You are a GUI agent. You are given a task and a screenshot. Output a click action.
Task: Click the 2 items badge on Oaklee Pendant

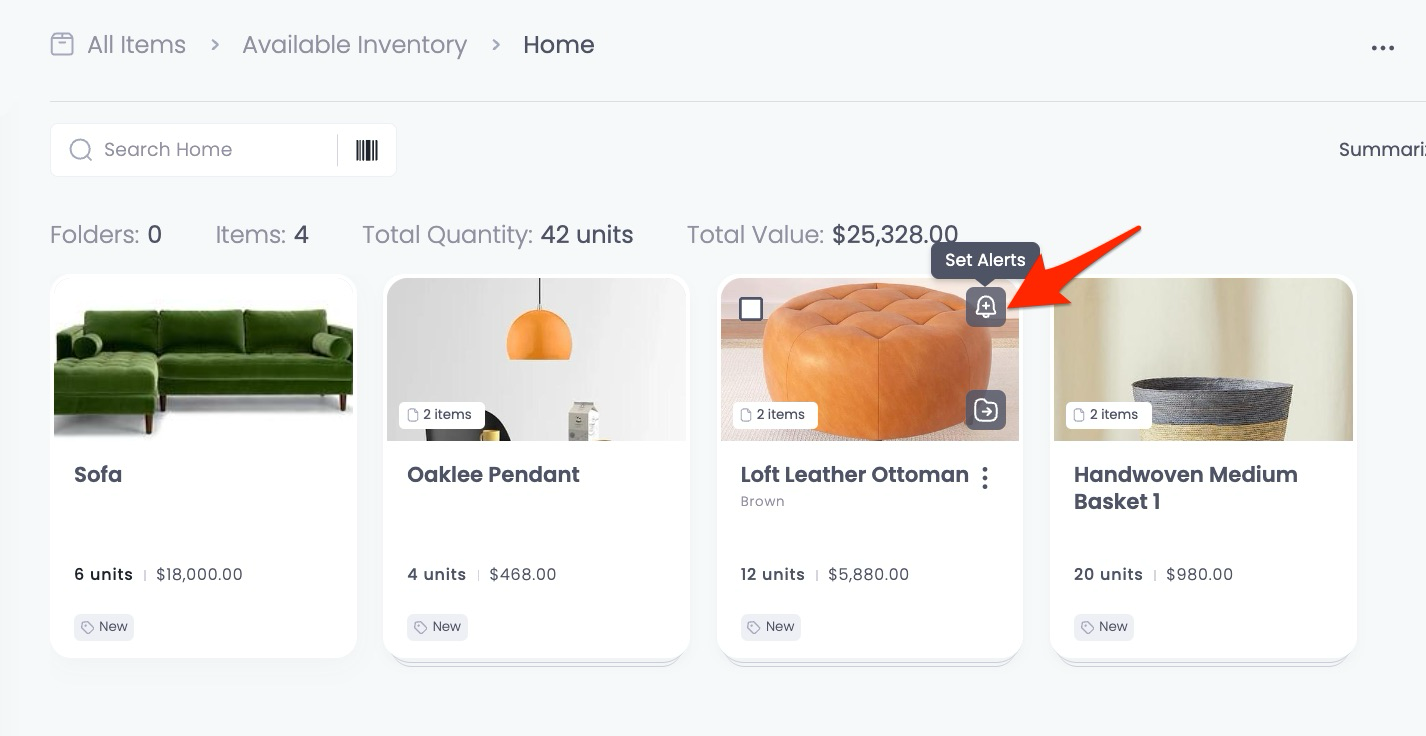[x=441, y=415]
